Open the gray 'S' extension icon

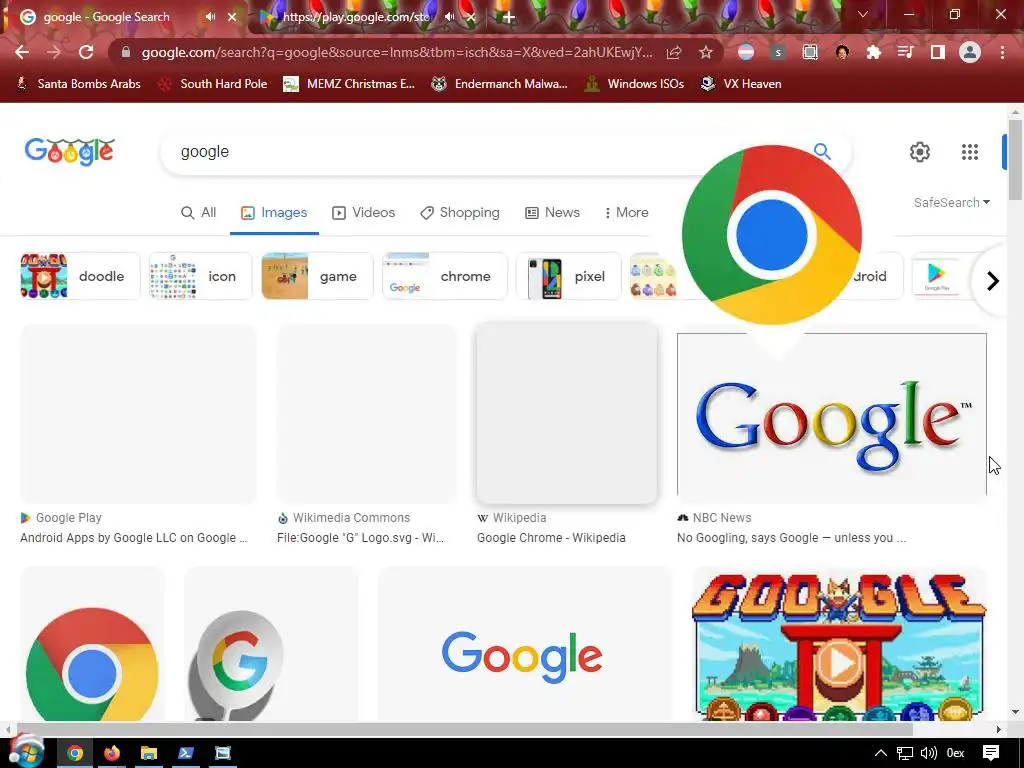(x=777, y=52)
